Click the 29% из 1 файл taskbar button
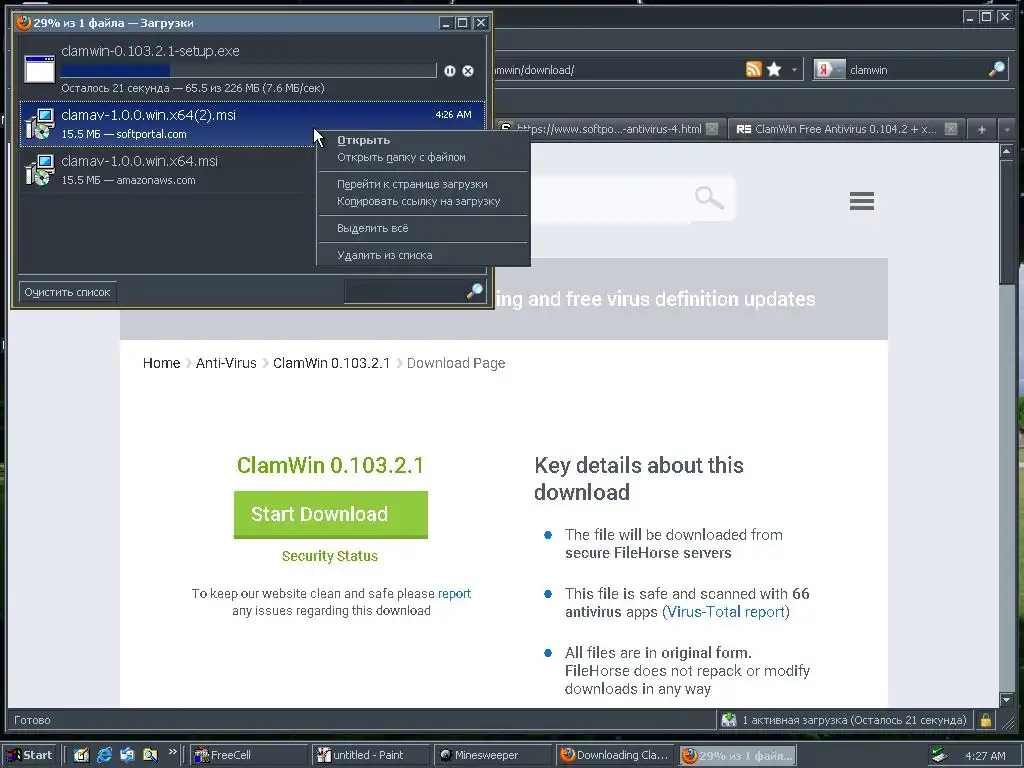The width and height of the screenshot is (1024, 768). 737,756
